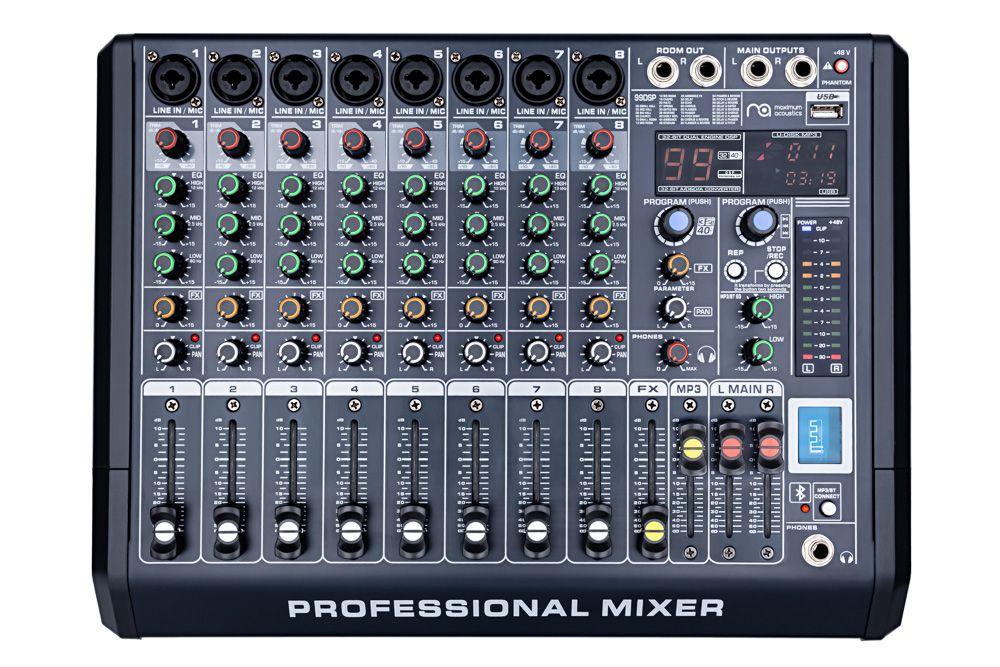This screenshot has height=667, width=1000.
Task: Click the left blue PROGRAM push knob
Action: (x=679, y=221)
